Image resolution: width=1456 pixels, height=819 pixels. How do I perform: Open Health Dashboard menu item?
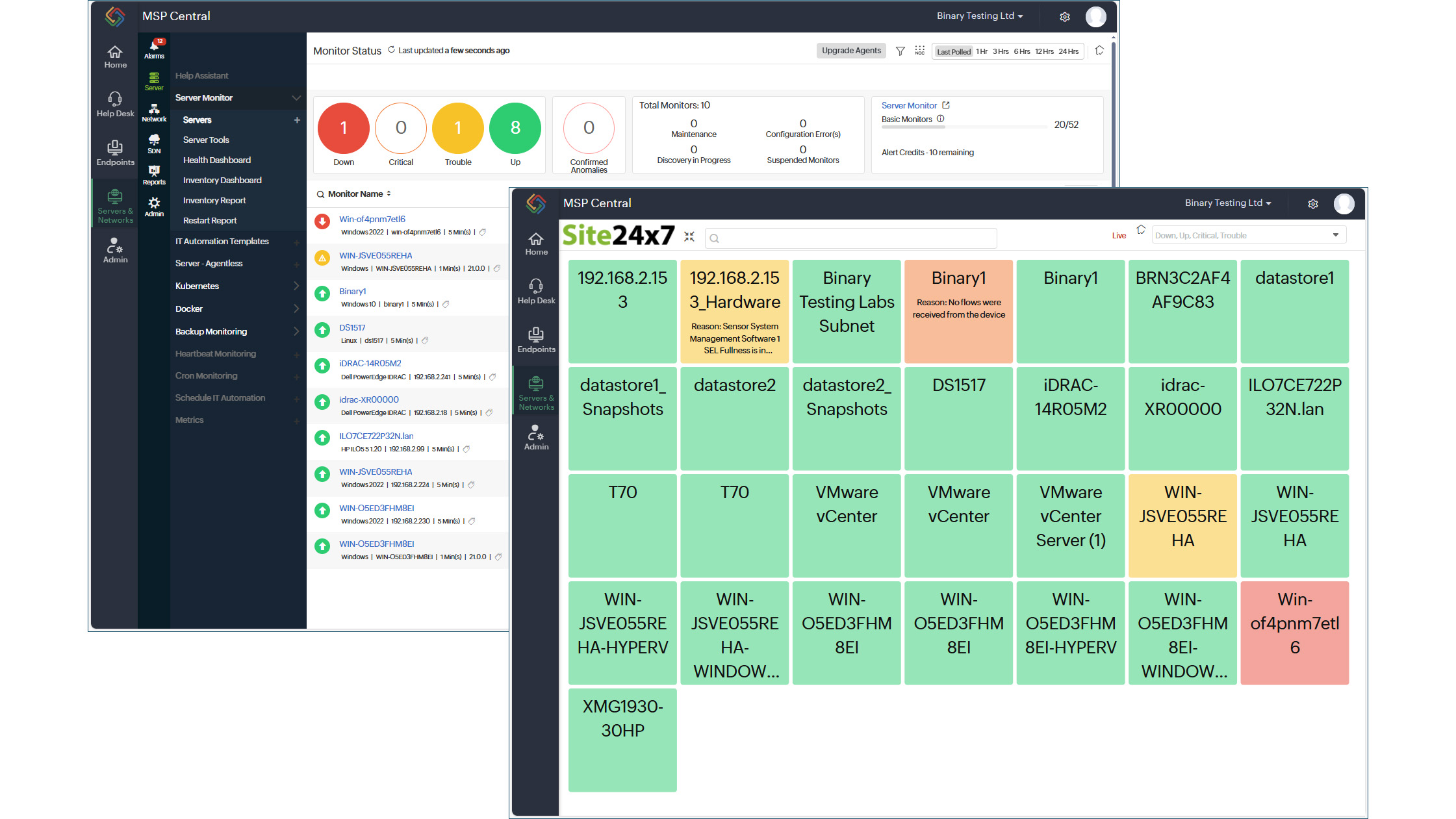tap(216, 160)
